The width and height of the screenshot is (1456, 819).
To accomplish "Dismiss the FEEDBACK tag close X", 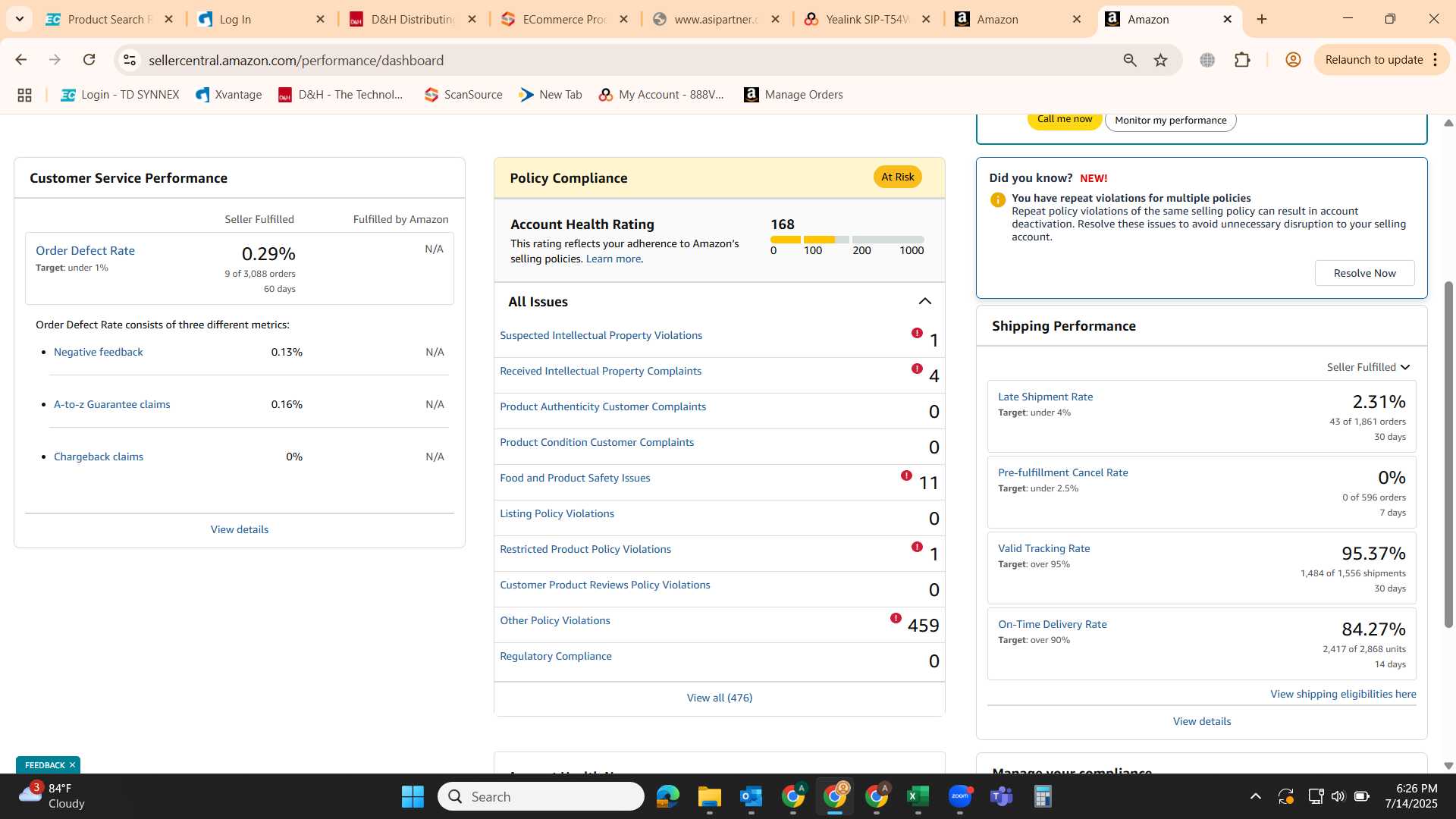I will point(72,765).
